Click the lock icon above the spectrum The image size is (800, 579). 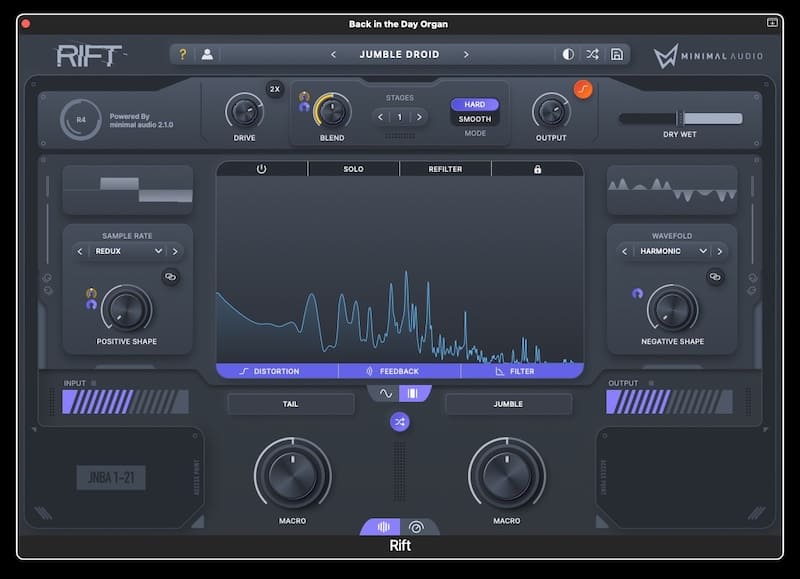(537, 169)
